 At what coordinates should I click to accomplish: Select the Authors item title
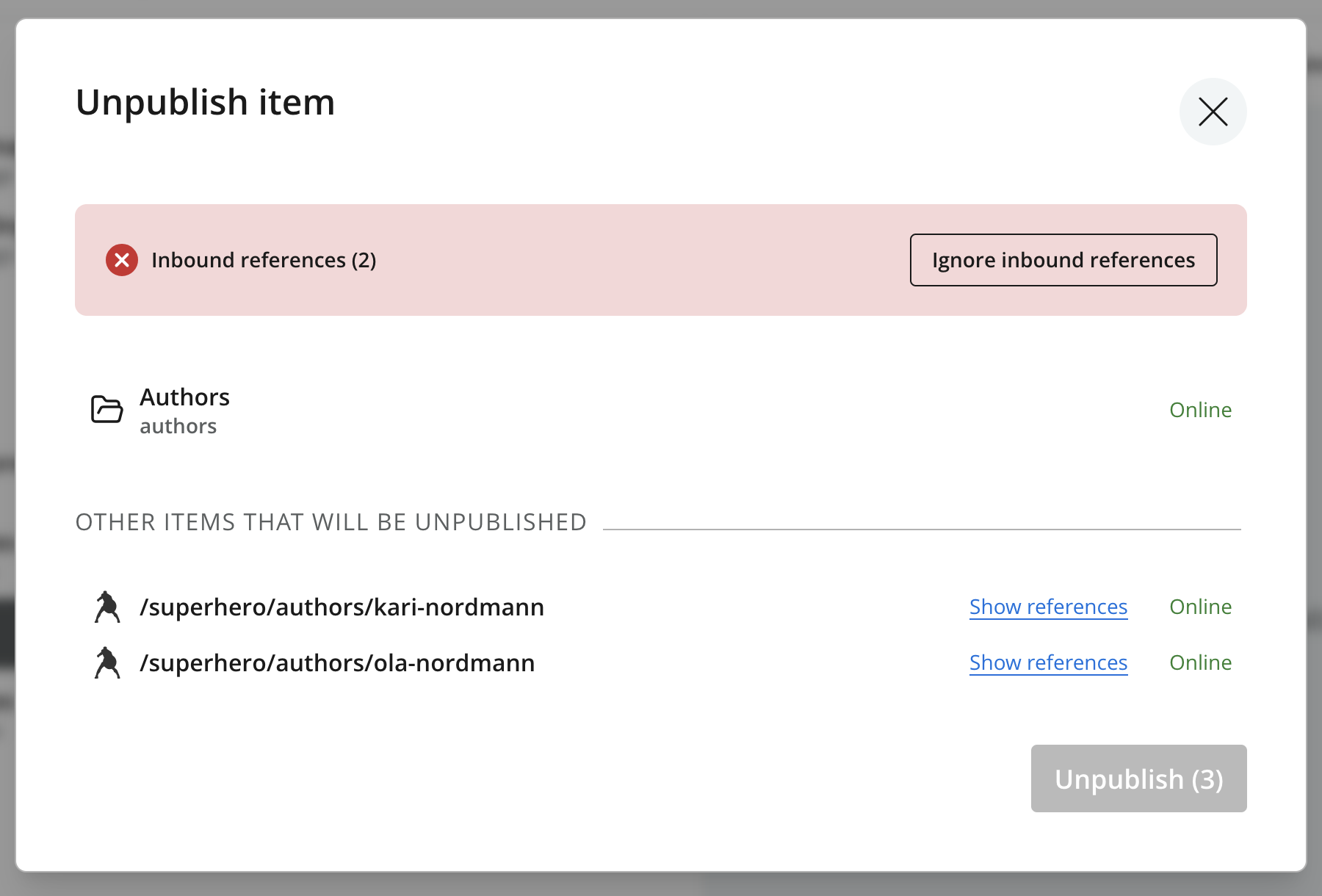[x=185, y=397]
